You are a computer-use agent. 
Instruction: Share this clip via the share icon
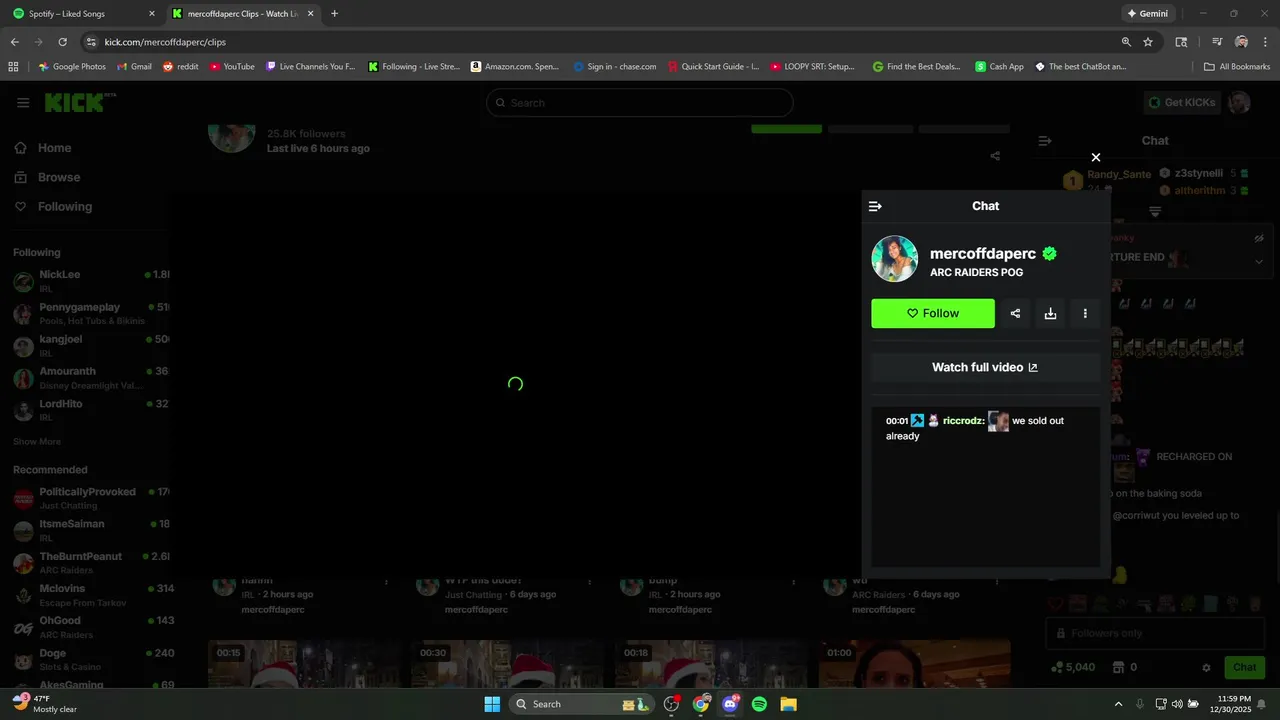(x=1015, y=313)
